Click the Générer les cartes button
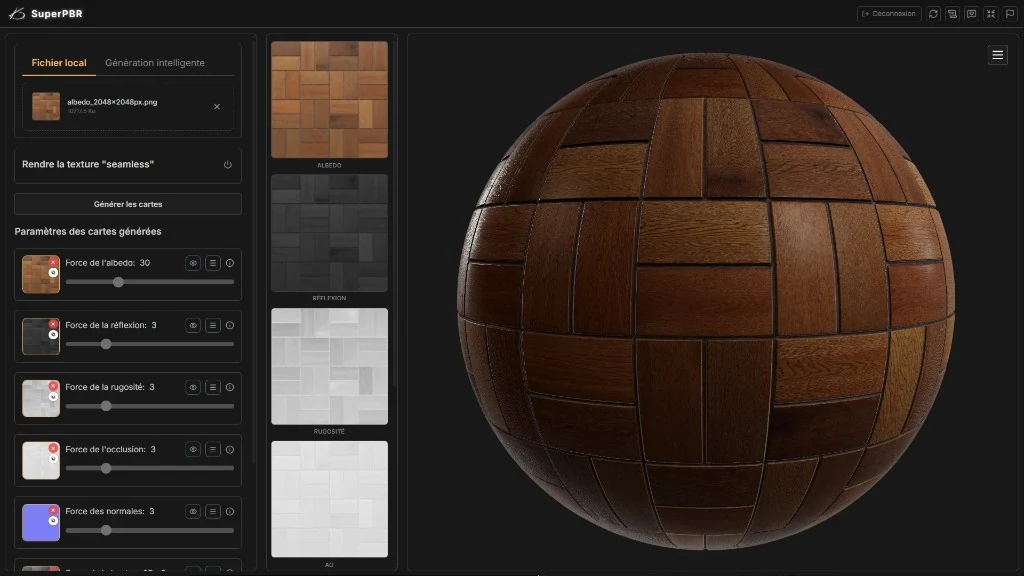 tap(128, 204)
